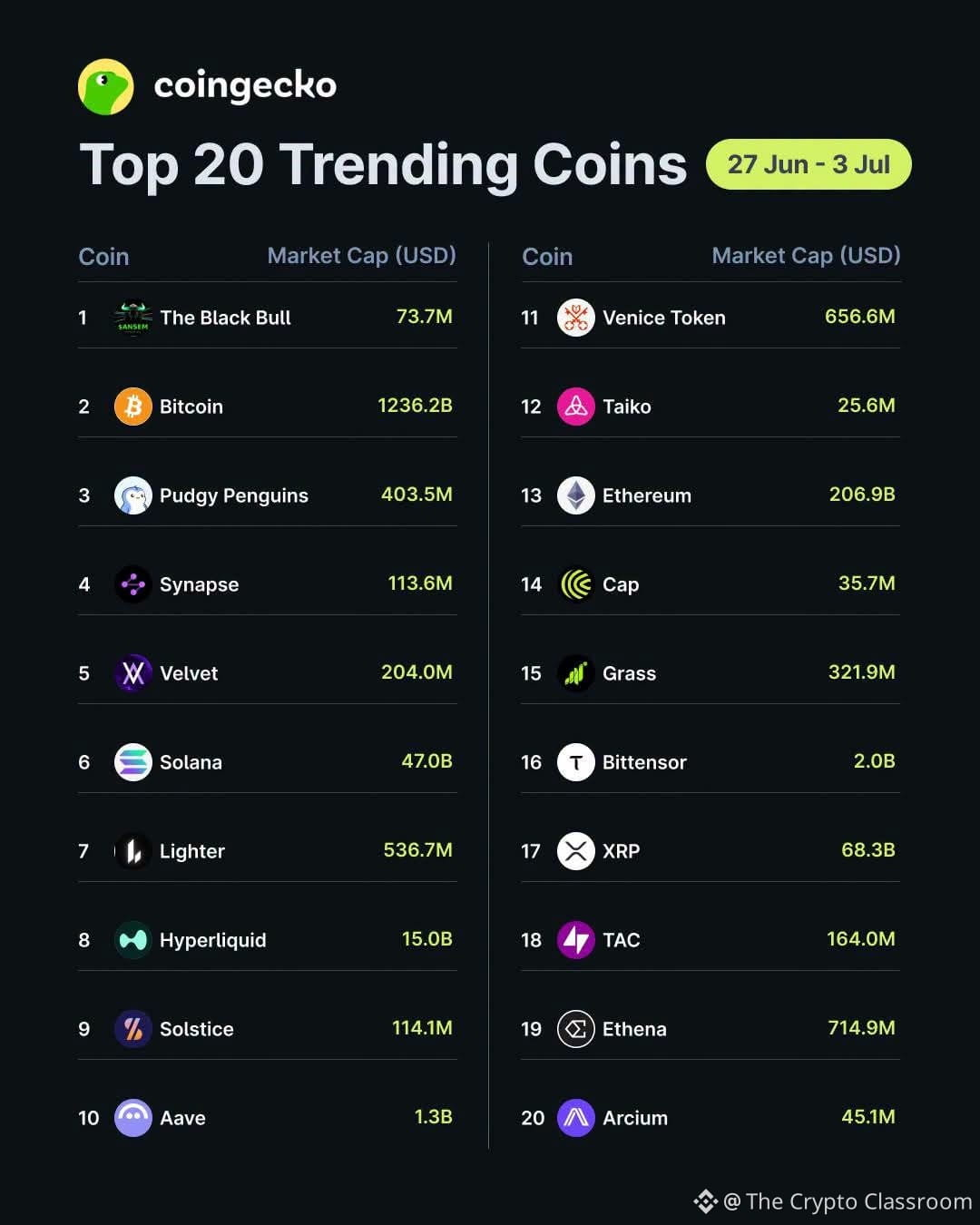Click the right Coin column header
Screen dimensions: 980x1225
(547, 257)
